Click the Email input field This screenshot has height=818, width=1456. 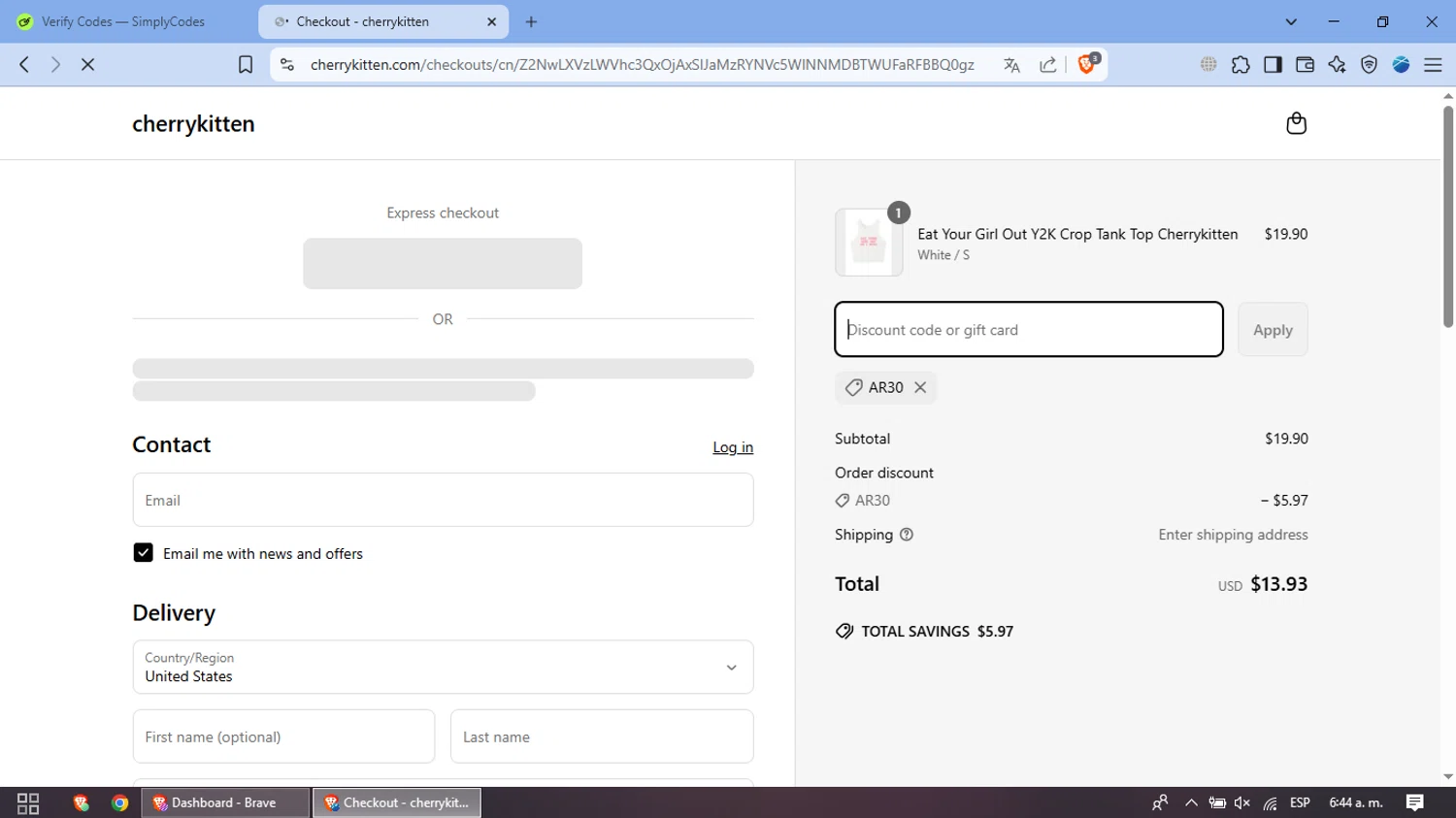[x=443, y=500]
